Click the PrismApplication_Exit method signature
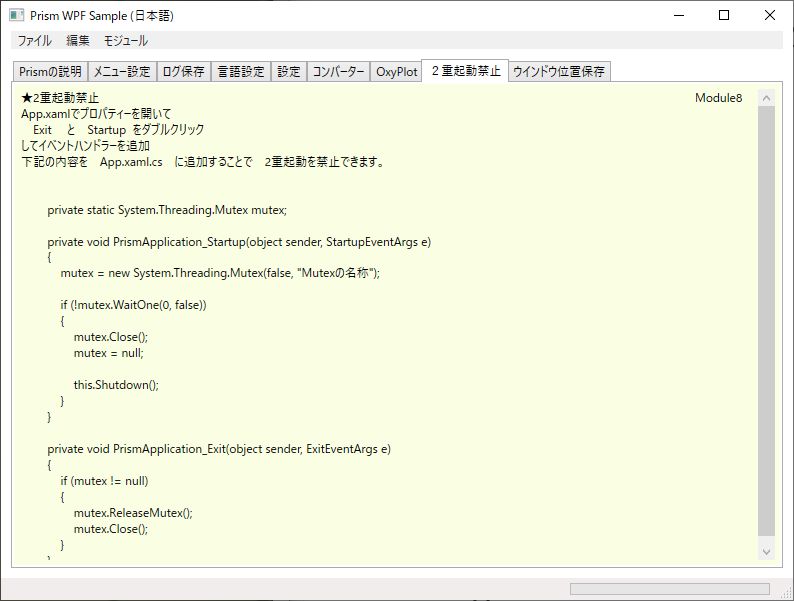The height and width of the screenshot is (601, 794). click(219, 449)
